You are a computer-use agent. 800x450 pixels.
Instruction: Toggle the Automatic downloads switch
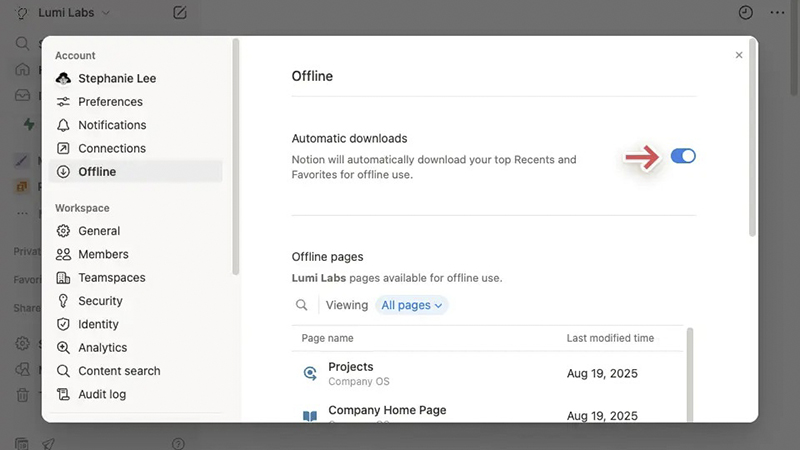tap(683, 156)
